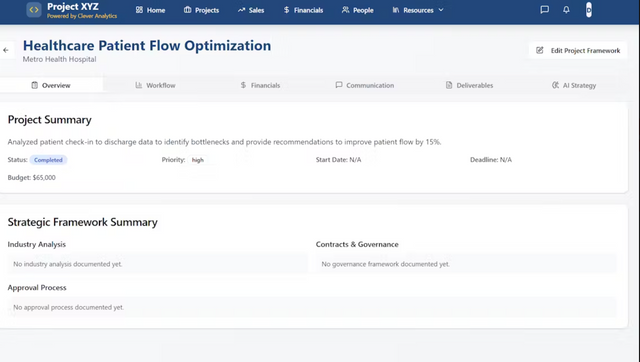This screenshot has width=640, height=362.
Task: Open the Financials item in the top navigation
Action: [303, 10]
